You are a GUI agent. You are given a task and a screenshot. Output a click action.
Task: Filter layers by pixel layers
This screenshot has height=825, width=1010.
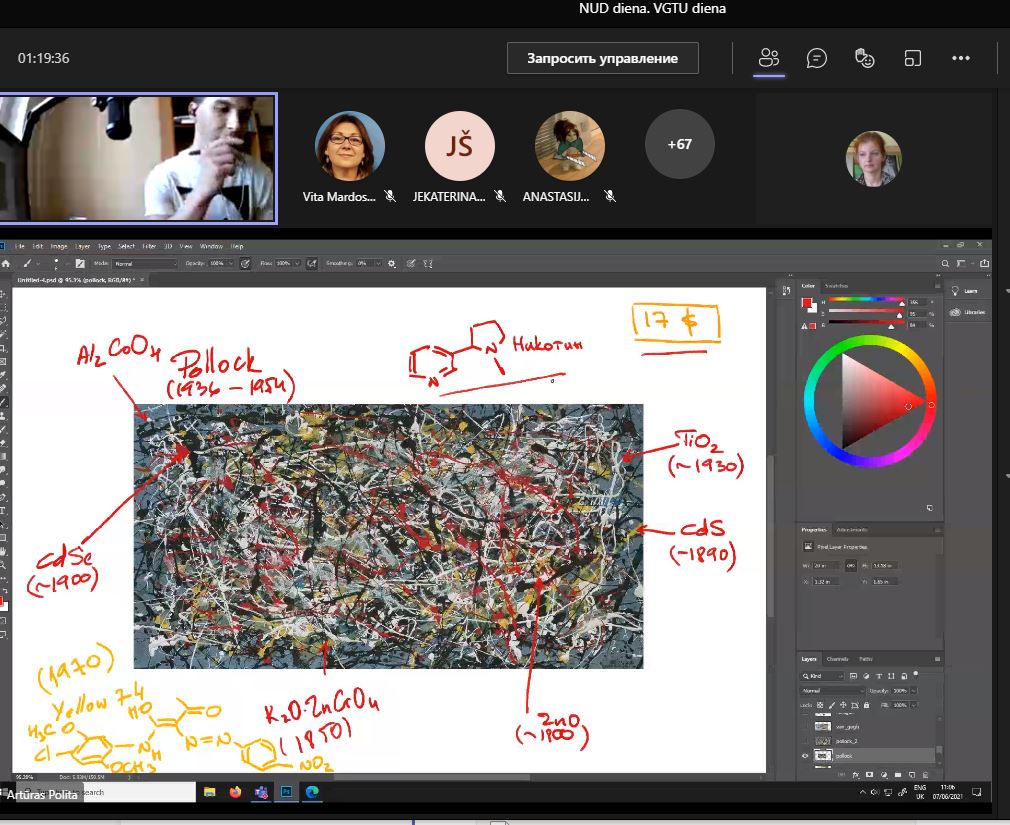pyautogui.click(x=853, y=676)
